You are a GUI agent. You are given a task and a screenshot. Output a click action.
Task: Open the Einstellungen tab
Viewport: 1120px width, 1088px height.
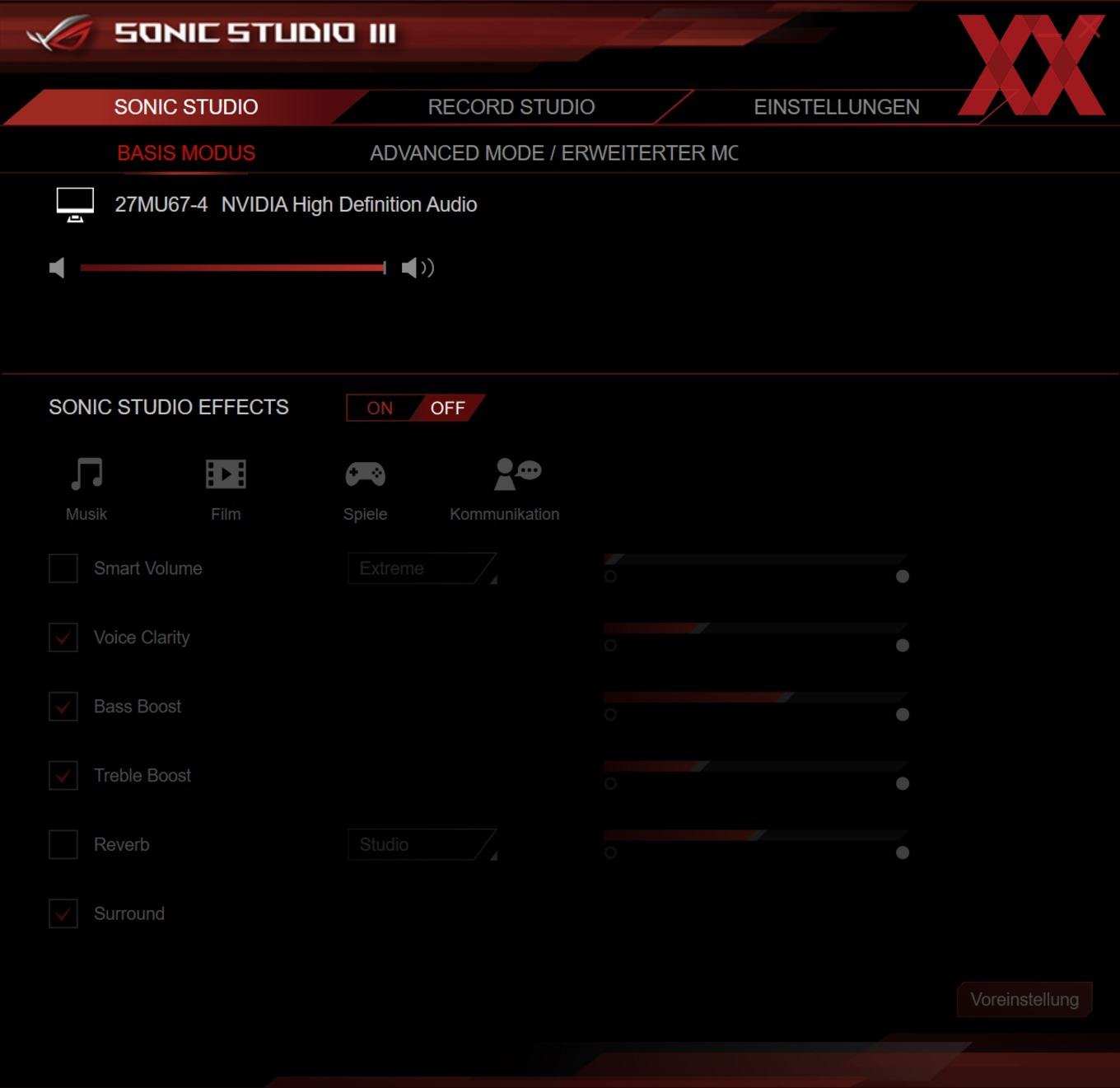(837, 107)
